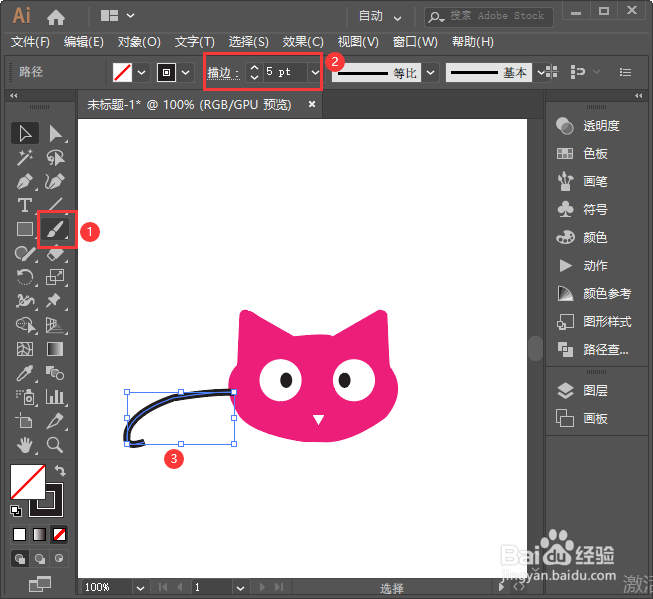
Task: Select the Pen tool
Action: [25, 182]
